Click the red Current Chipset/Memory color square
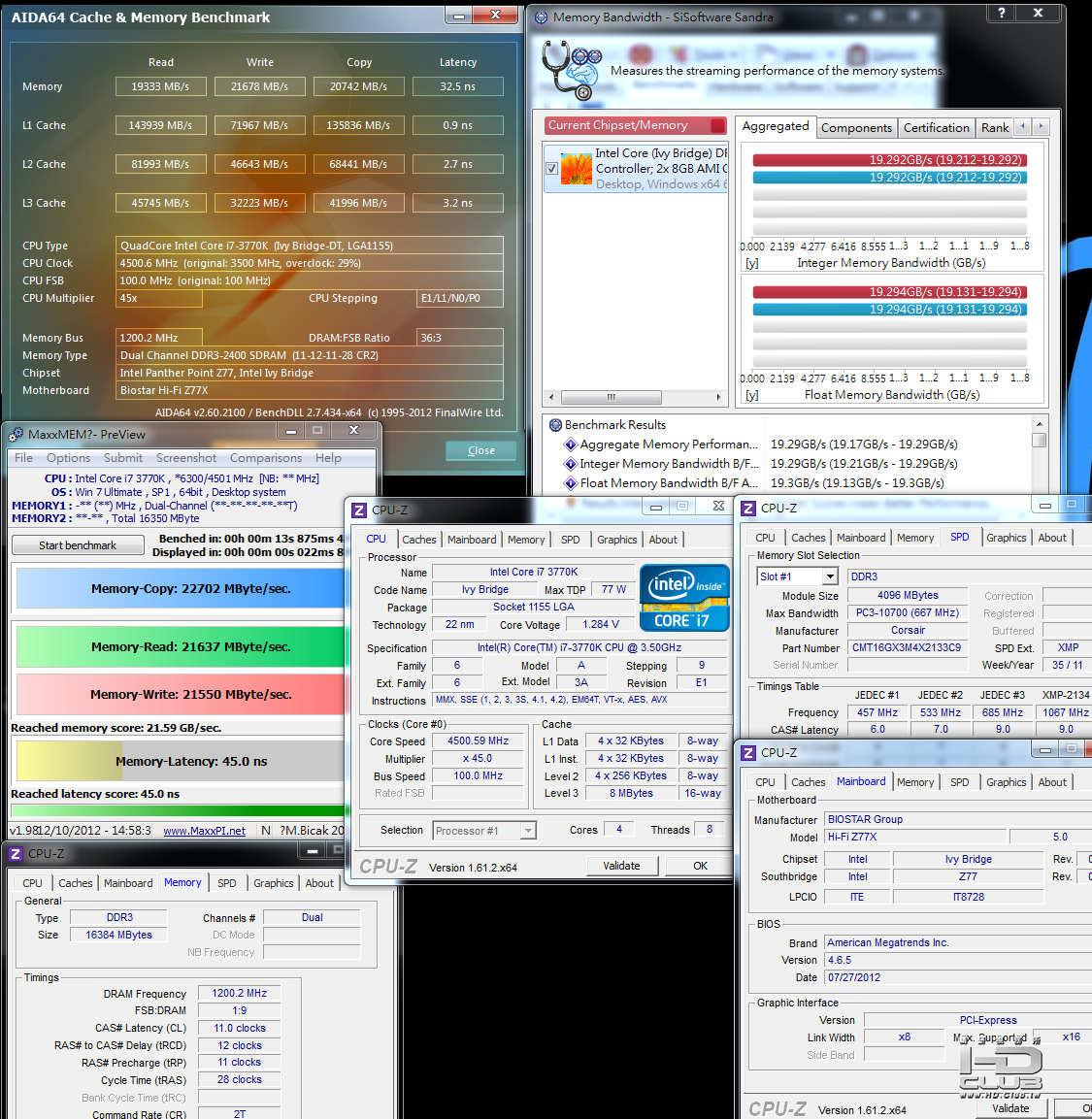This screenshot has width=1092, height=1119. 718,125
